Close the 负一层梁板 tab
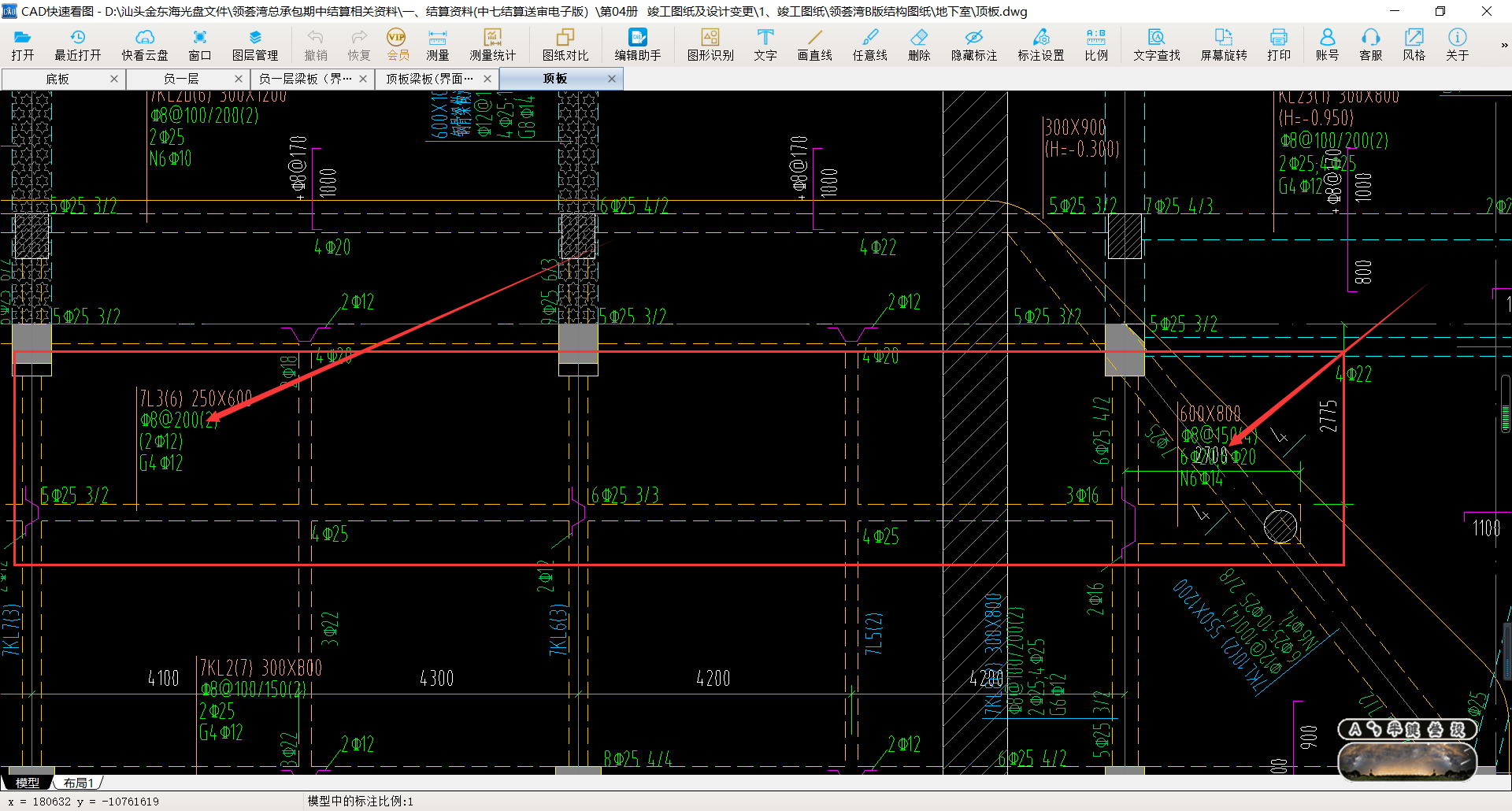The width and height of the screenshot is (1512, 811). 363,79
